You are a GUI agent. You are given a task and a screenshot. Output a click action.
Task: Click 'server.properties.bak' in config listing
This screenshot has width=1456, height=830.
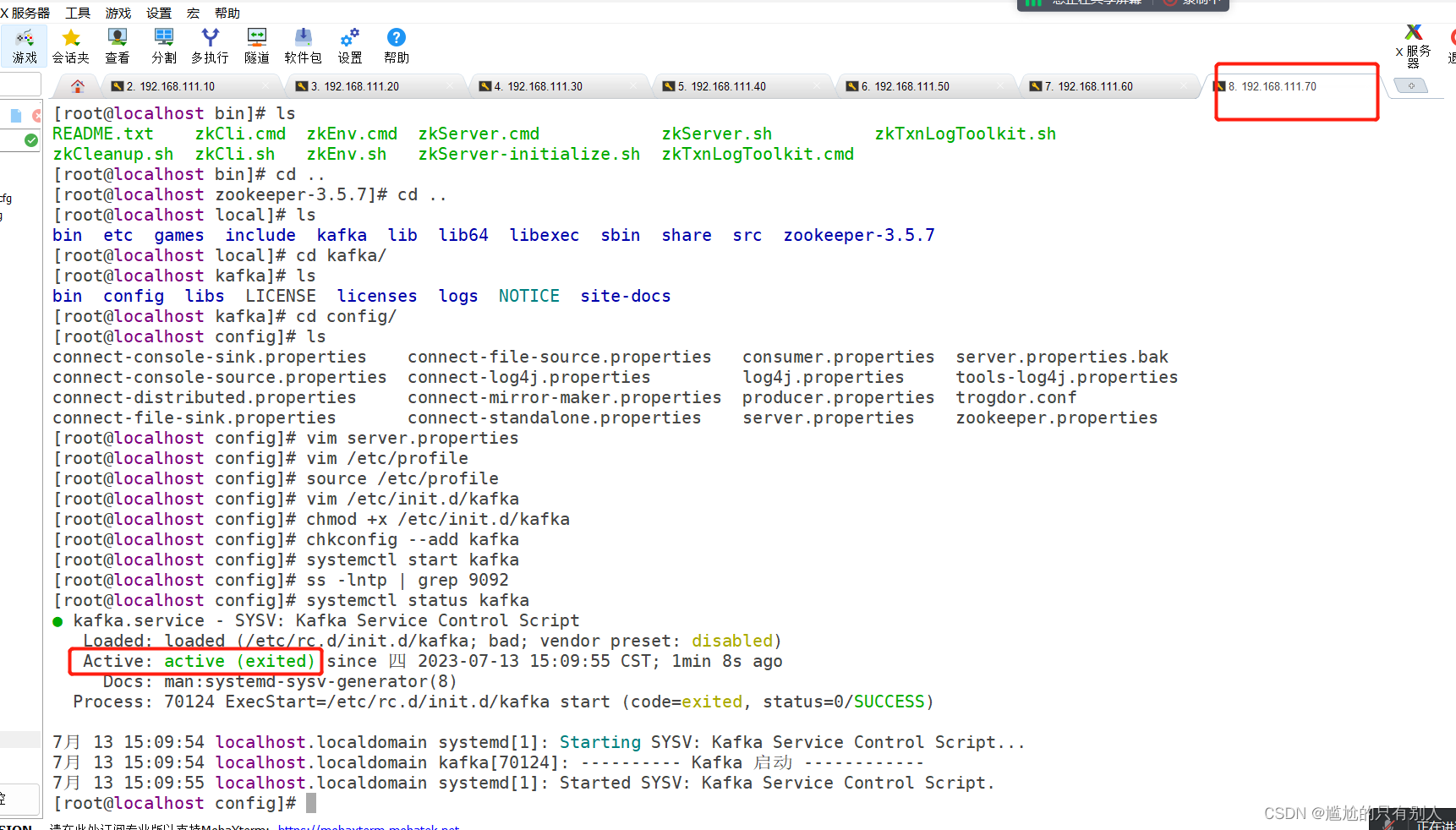click(x=1062, y=357)
